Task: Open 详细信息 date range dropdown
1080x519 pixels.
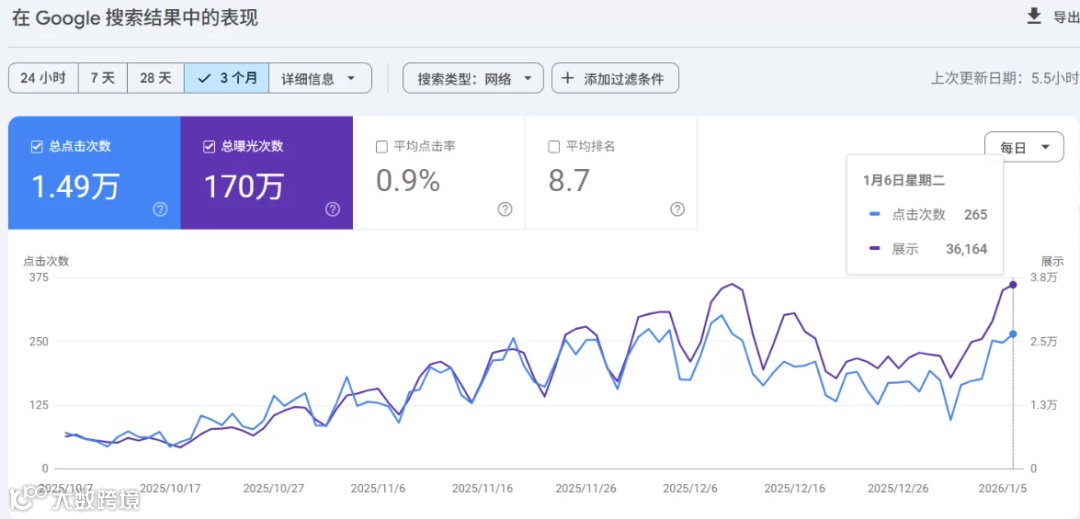Action: [320, 78]
